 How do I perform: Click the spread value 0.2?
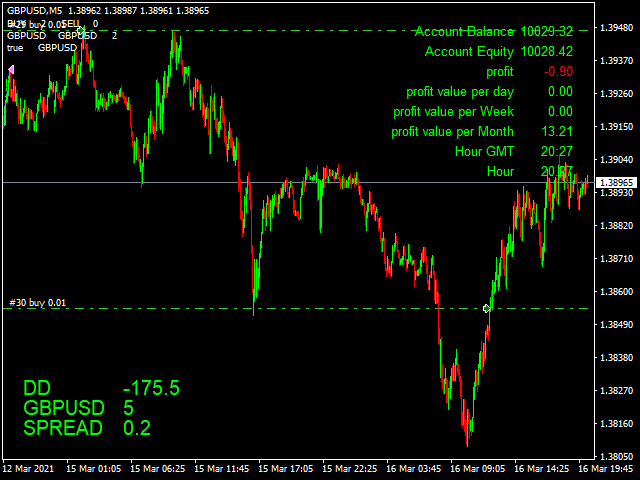137,428
